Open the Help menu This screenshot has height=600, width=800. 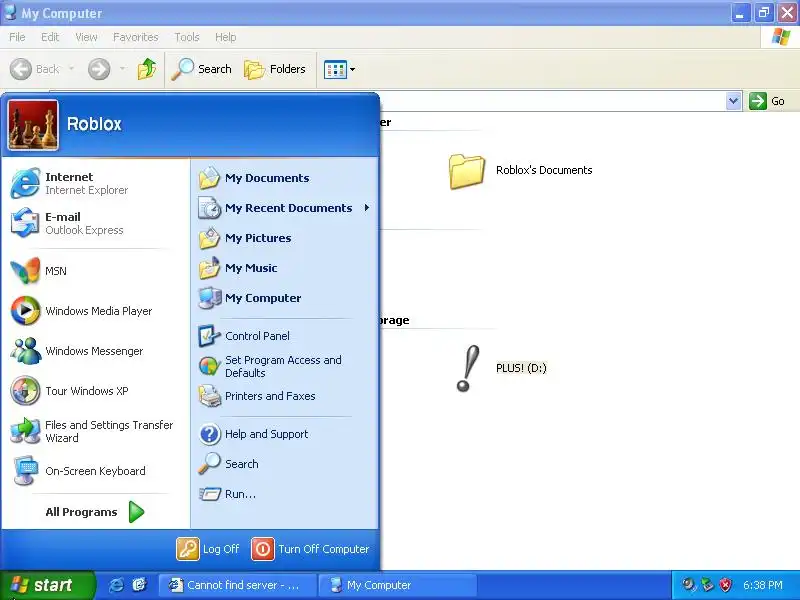[226, 37]
